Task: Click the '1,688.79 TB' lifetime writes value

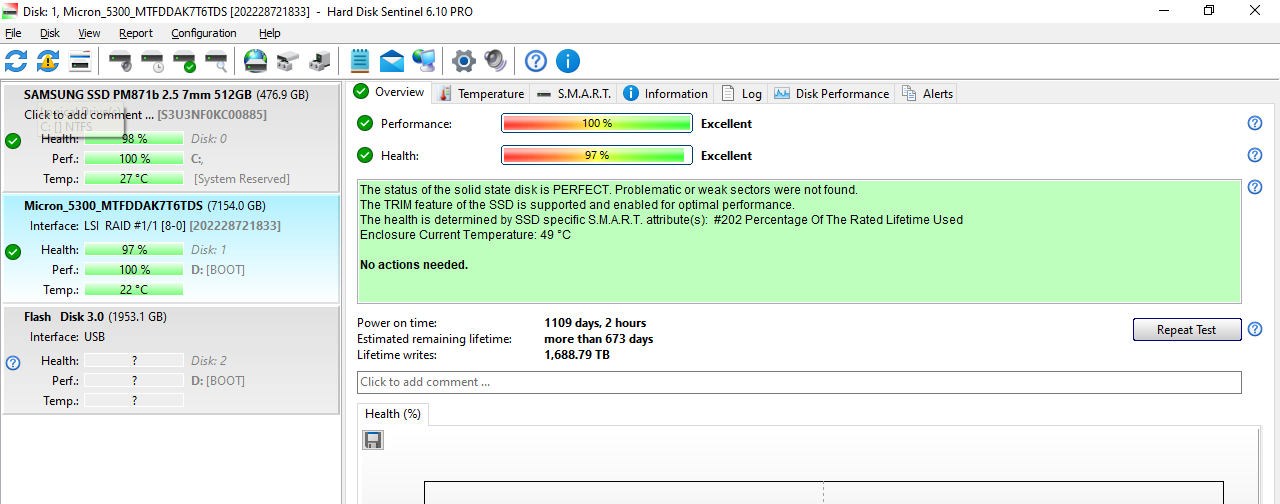Action: pos(577,355)
